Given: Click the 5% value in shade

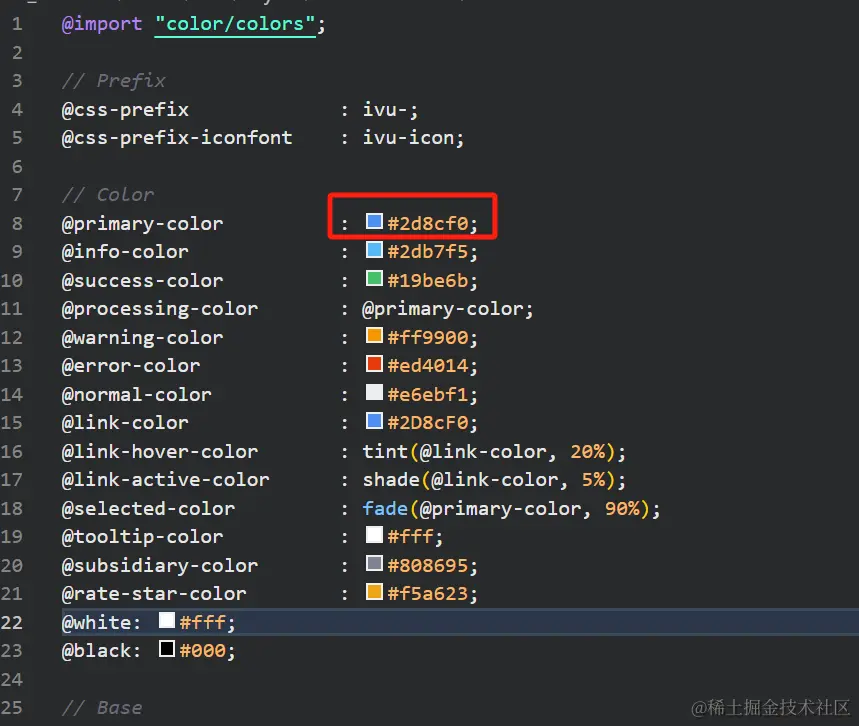Looking at the screenshot, I should [x=594, y=480].
